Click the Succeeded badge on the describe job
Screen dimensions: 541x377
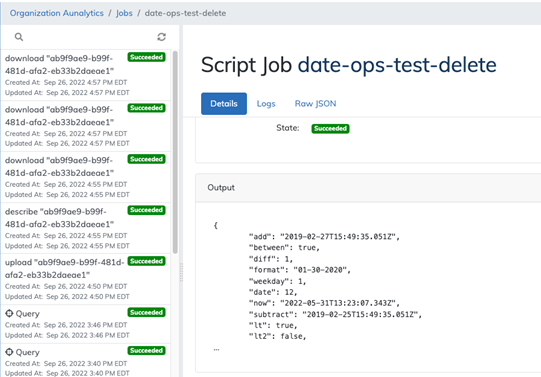point(147,210)
